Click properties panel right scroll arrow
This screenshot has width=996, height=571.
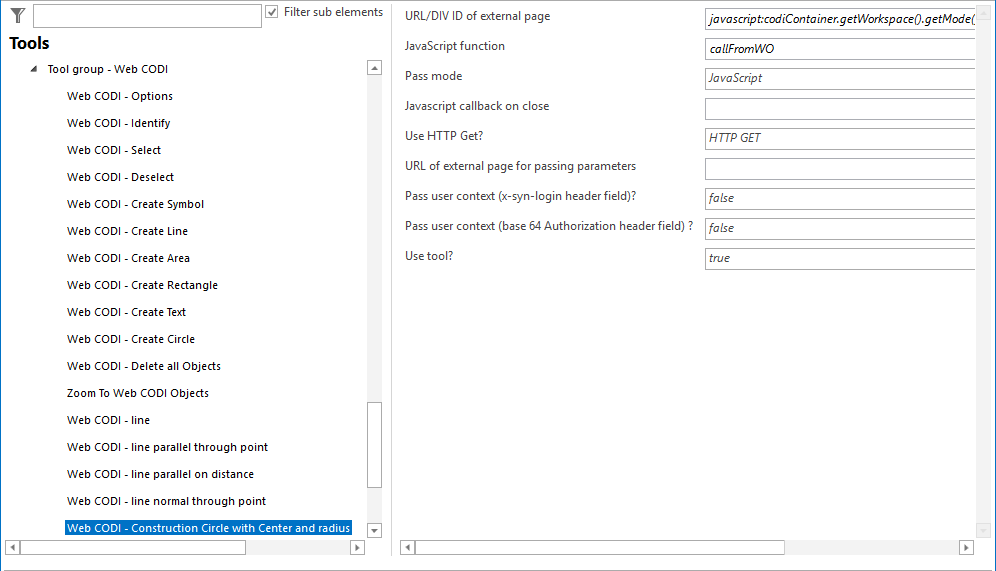(965, 548)
